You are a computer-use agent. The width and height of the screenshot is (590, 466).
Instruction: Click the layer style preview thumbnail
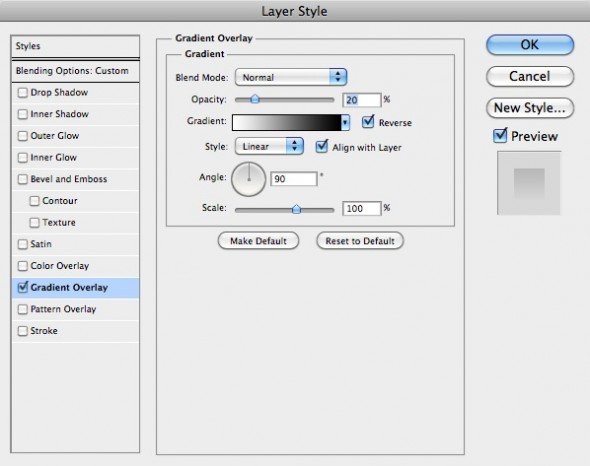(529, 183)
